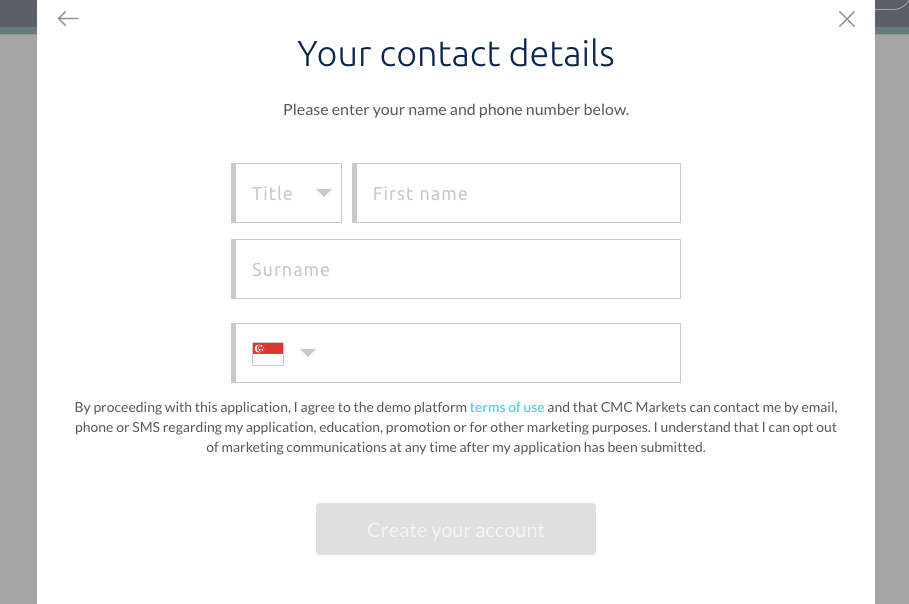Focus the First name field
This screenshot has height=604, width=909.
(x=517, y=193)
